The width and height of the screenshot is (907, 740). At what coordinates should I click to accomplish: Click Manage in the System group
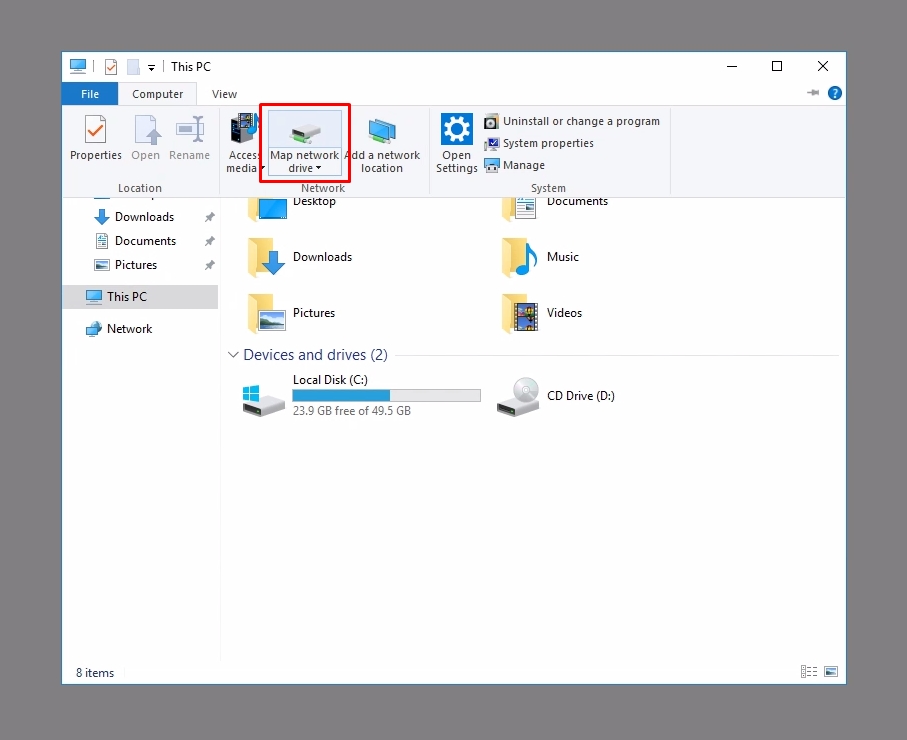514,165
